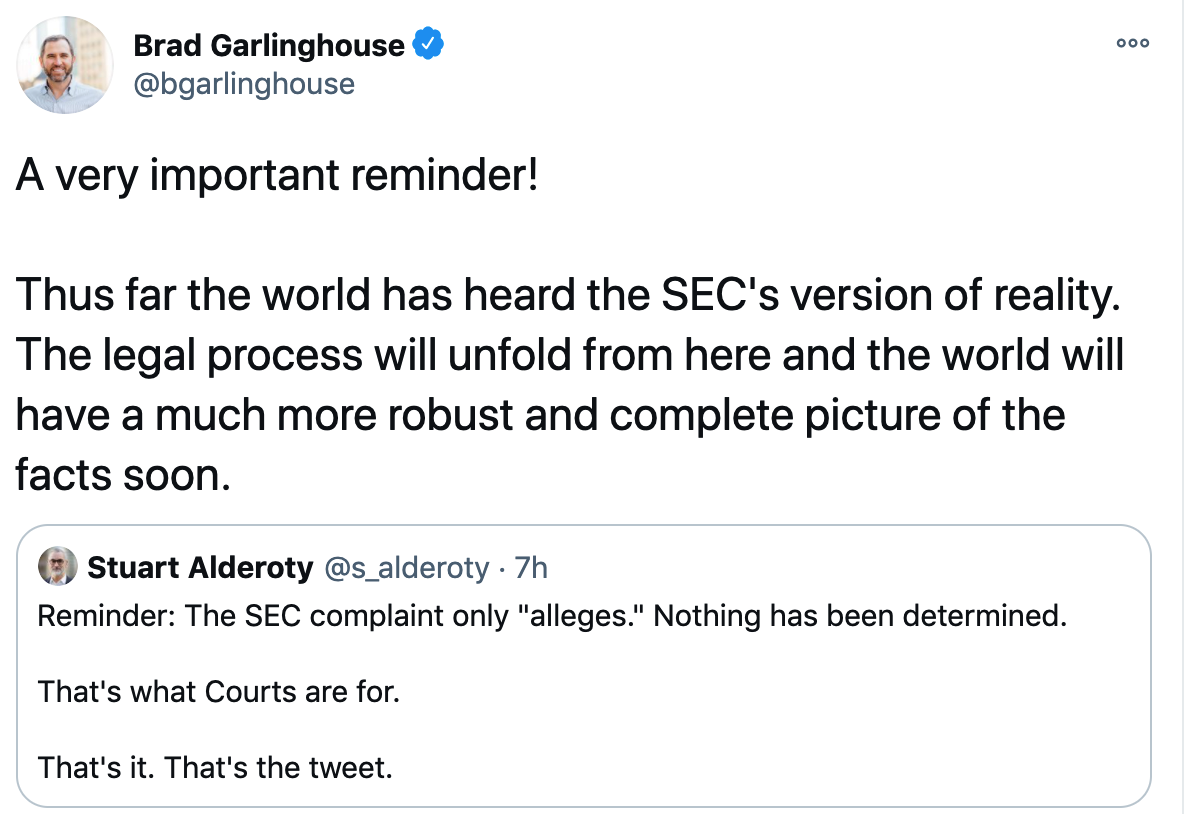Click the @s_alderoty handle
The width and height of the screenshot is (1192, 814).
tap(406, 568)
